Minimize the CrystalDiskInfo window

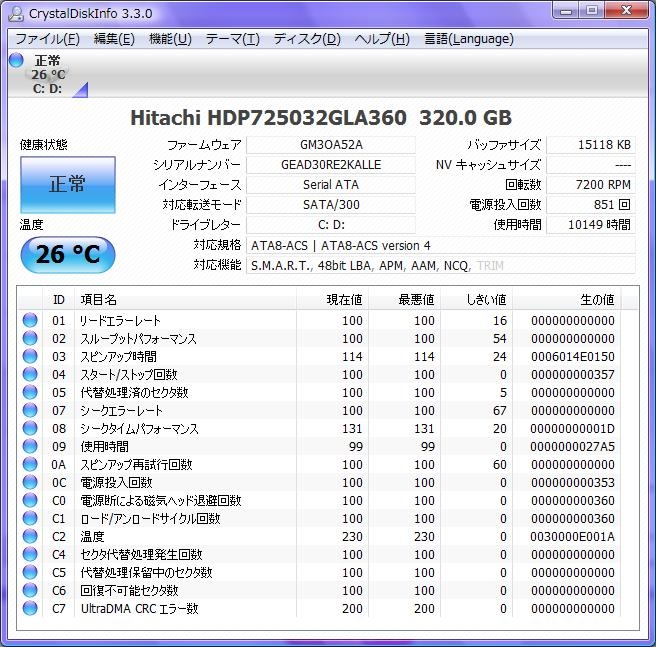(566, 10)
